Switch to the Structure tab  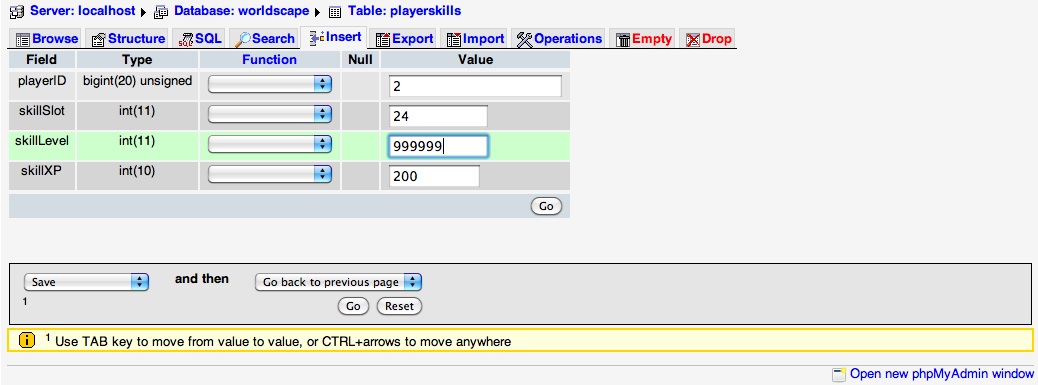coord(128,39)
